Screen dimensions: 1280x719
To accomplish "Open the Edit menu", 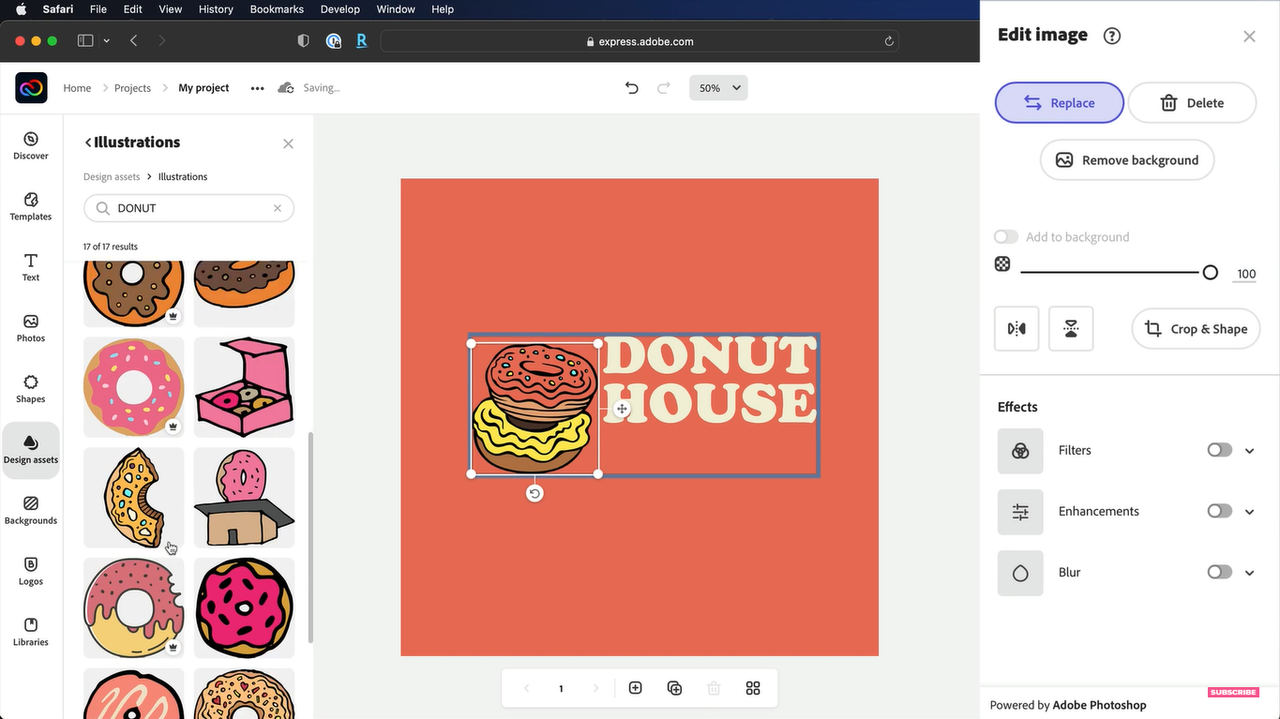I will [133, 9].
